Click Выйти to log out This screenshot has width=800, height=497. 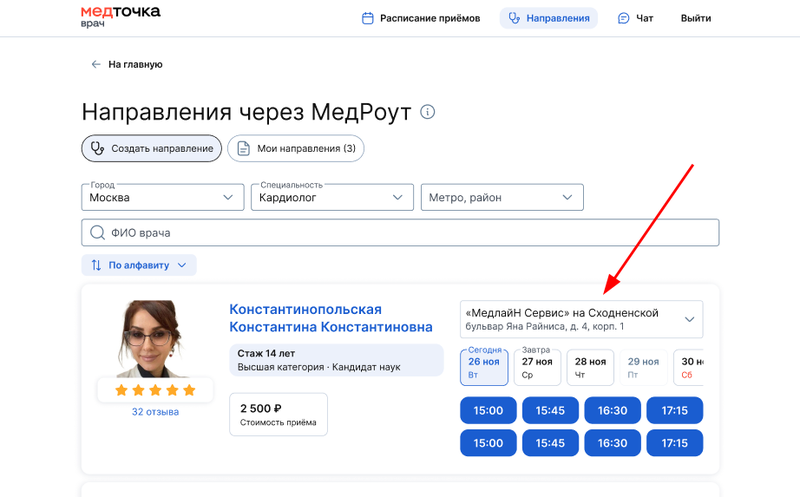(696, 18)
